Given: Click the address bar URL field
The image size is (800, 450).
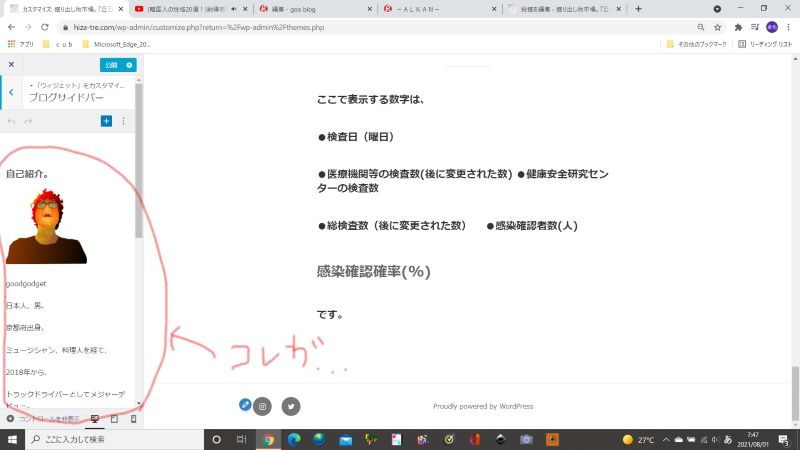Looking at the screenshot, I should 378,27.
